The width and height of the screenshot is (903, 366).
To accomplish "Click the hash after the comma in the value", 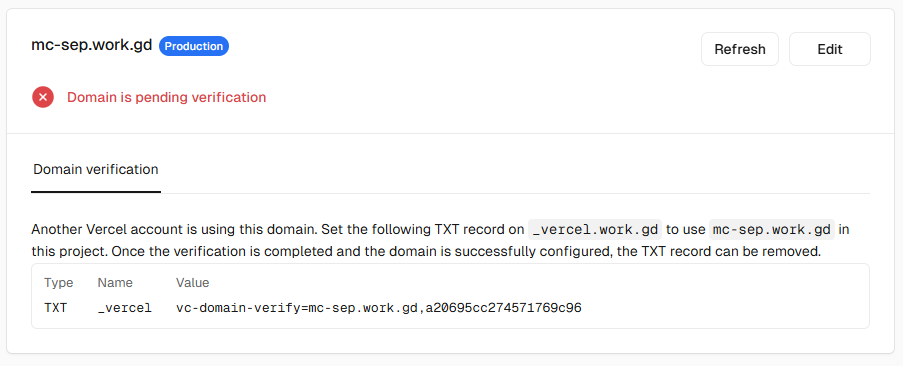I will [504, 308].
